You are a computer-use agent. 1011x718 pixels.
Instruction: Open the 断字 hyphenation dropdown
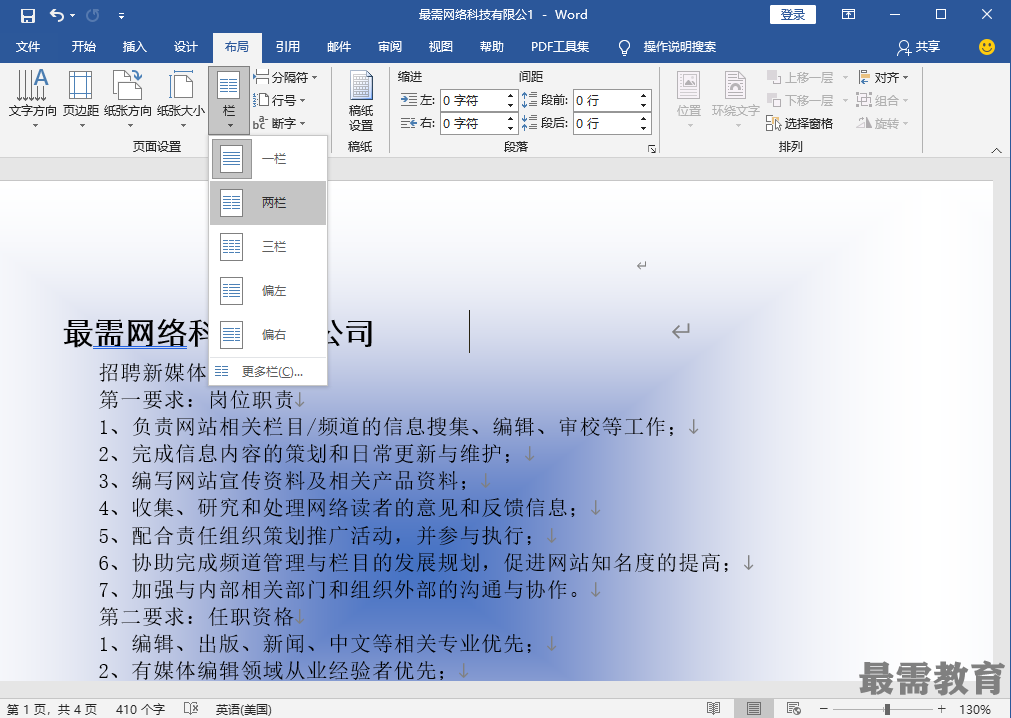coord(279,123)
